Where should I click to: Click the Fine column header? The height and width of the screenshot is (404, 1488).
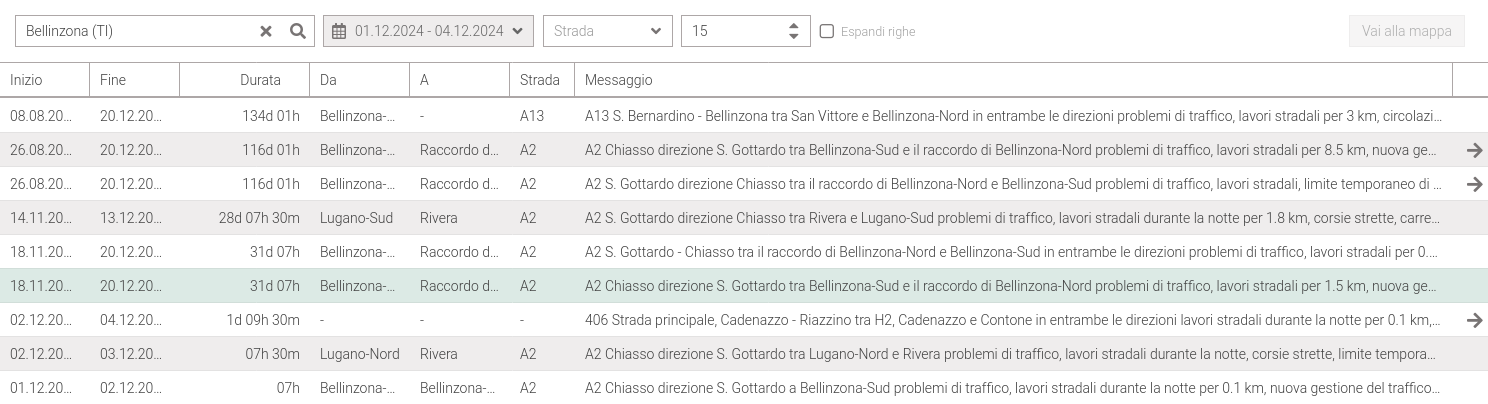click(113, 80)
